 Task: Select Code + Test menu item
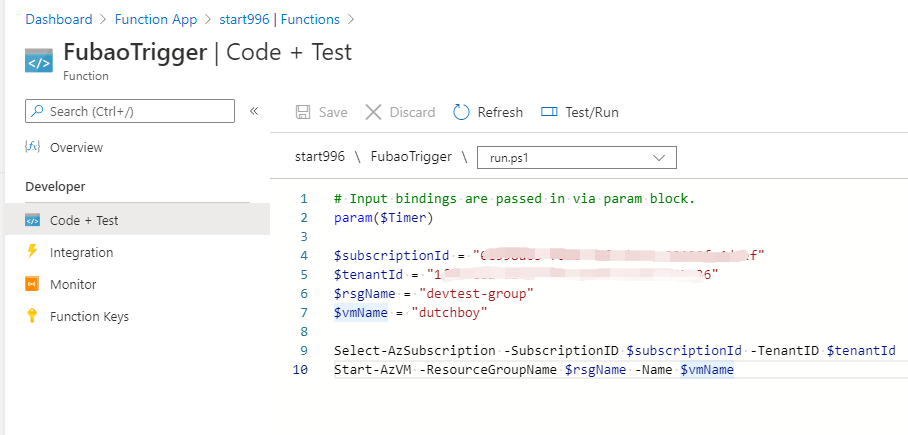pyautogui.click(x=84, y=220)
